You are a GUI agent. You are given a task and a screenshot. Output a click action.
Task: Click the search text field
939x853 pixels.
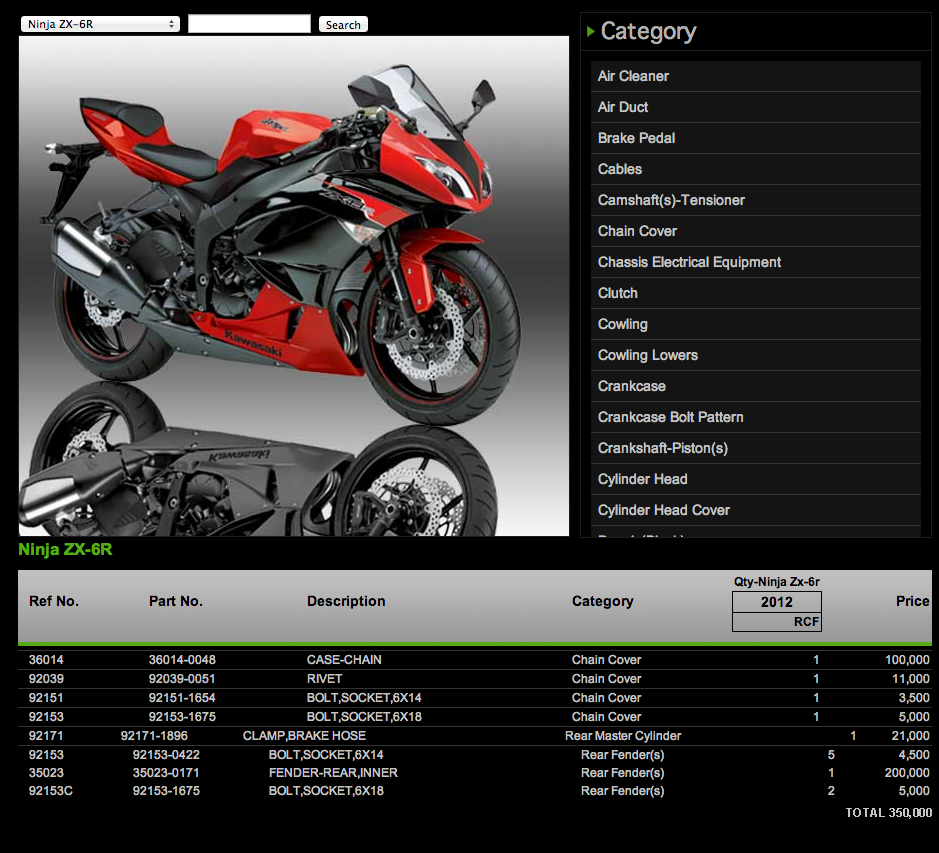click(249, 24)
